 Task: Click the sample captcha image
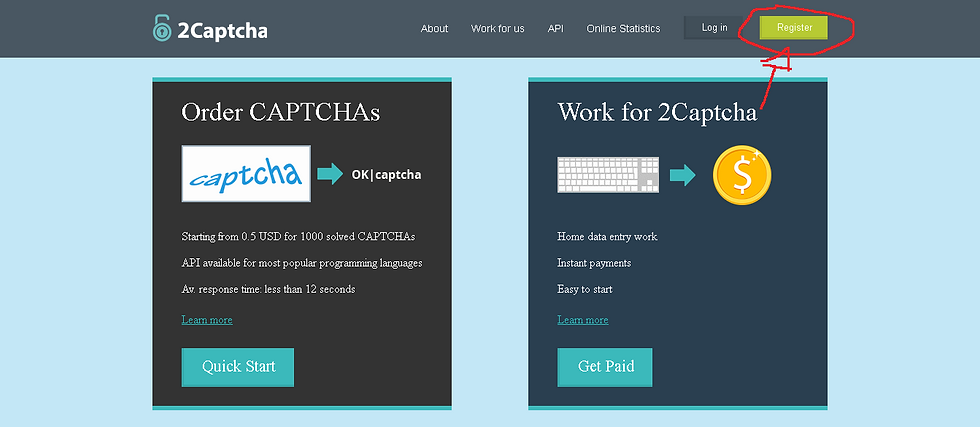[x=246, y=174]
